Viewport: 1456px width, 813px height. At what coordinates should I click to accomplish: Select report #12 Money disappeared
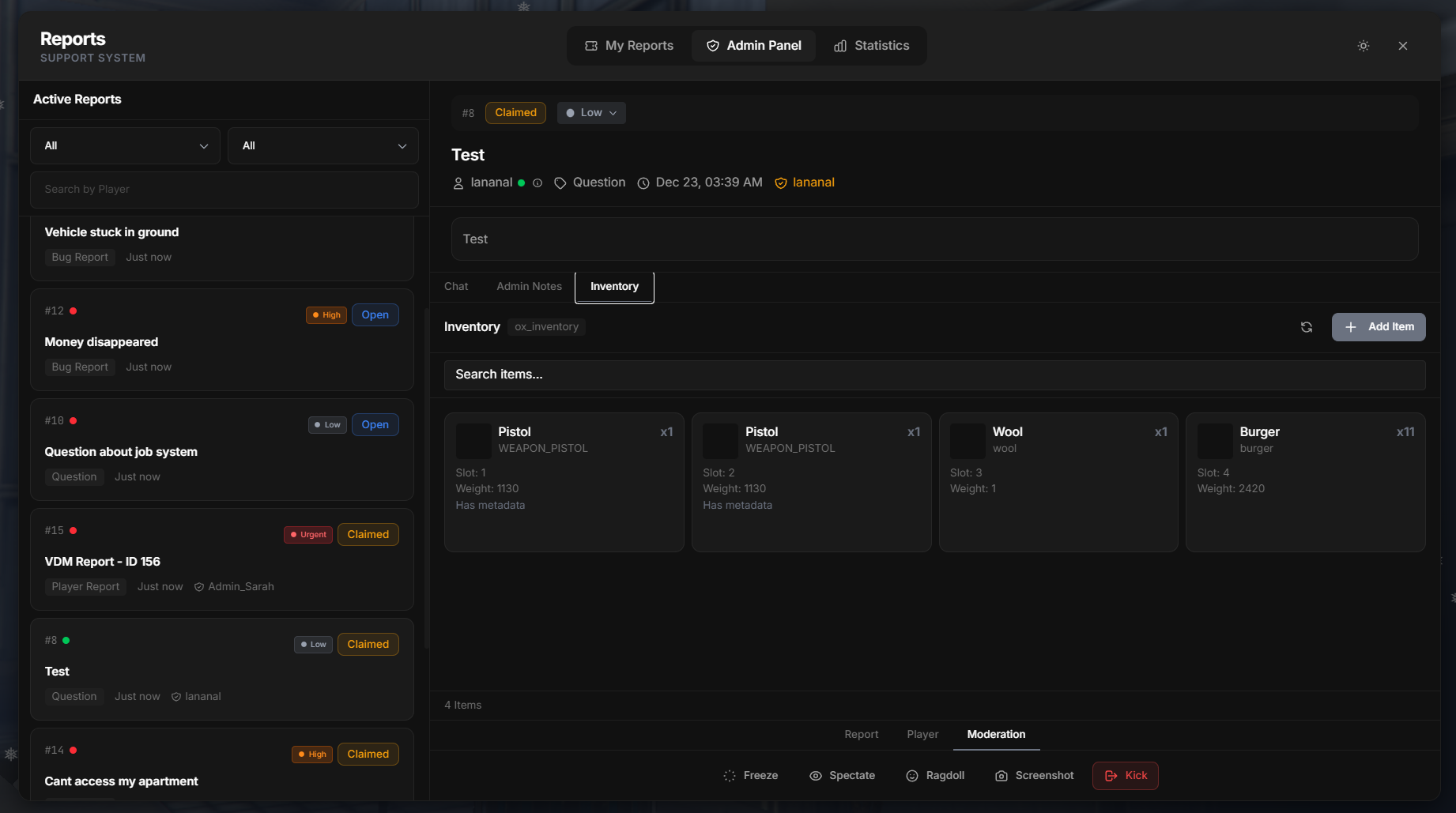(222, 339)
